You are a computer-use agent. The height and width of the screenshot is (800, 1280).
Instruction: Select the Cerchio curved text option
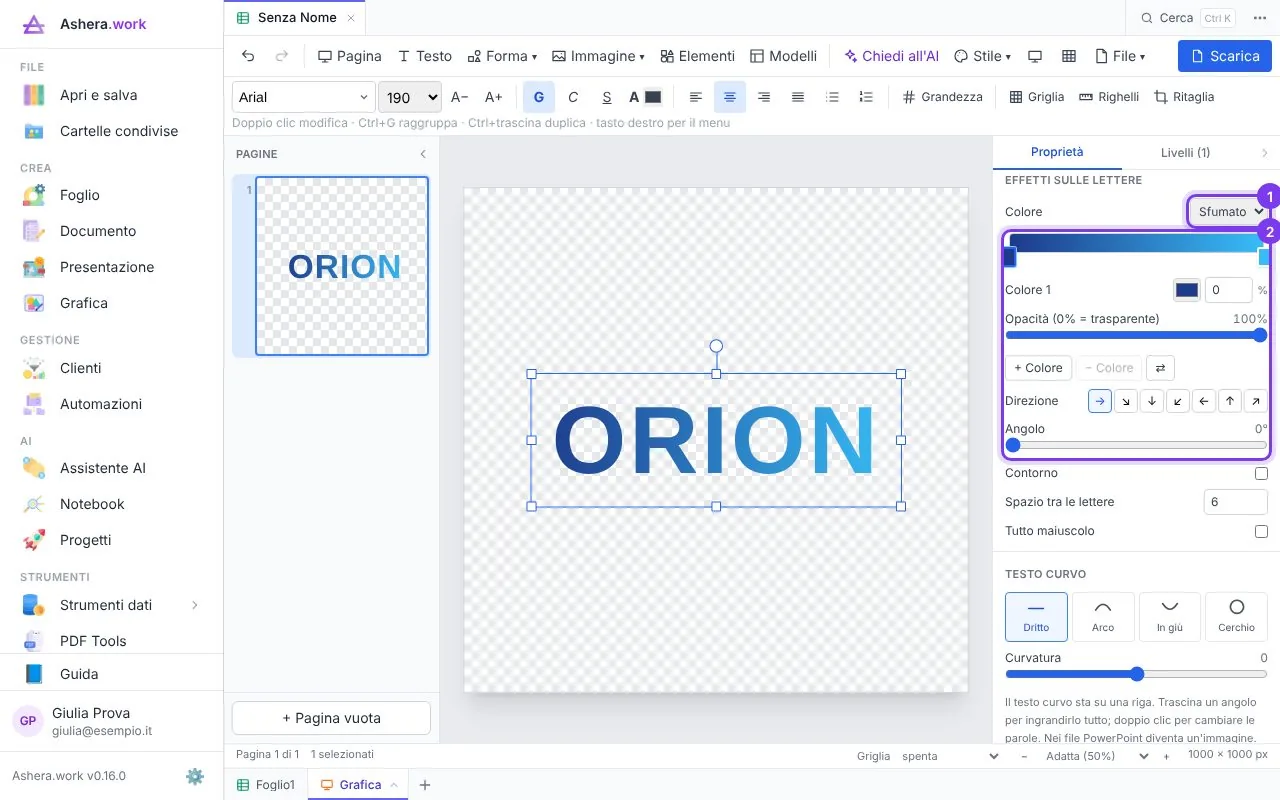click(1236, 617)
